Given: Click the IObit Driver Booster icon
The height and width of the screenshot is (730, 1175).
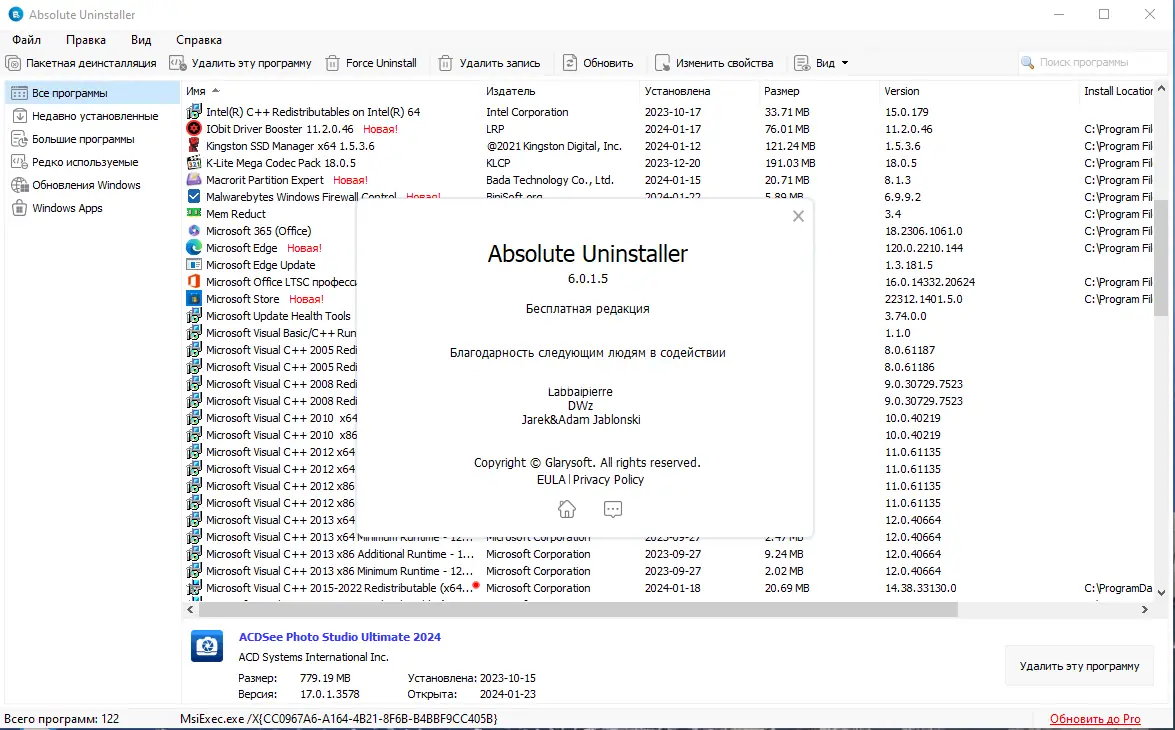Looking at the screenshot, I should [194, 129].
